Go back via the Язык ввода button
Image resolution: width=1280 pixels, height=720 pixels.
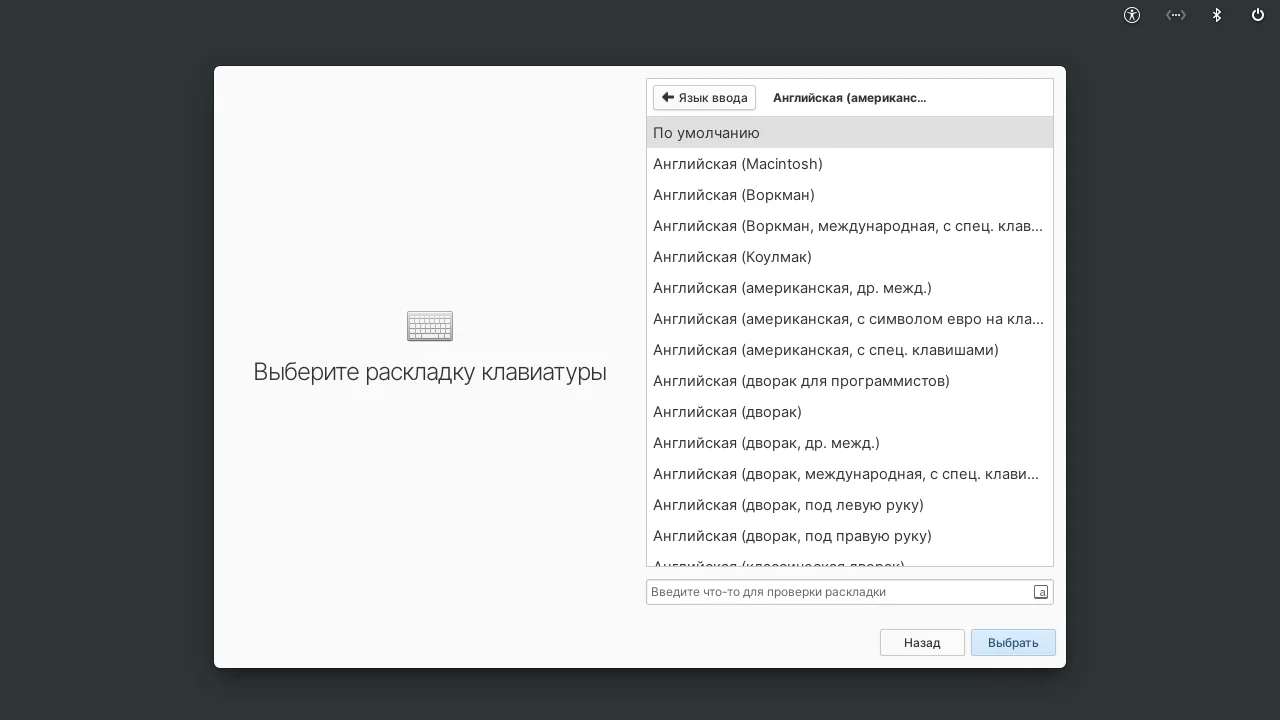point(704,97)
